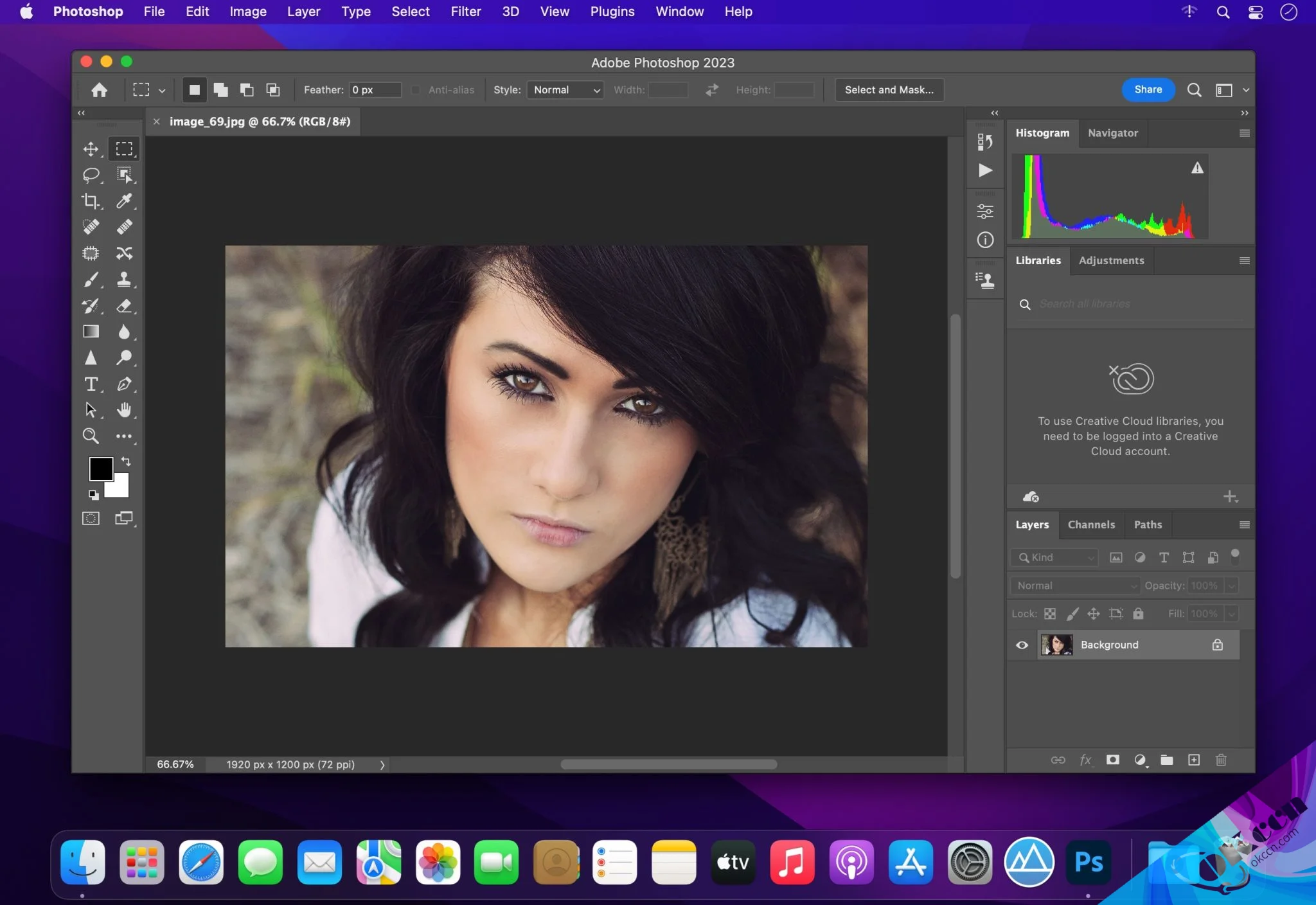1316x905 pixels.
Task: Choose Add to selection mode
Action: [x=220, y=90]
